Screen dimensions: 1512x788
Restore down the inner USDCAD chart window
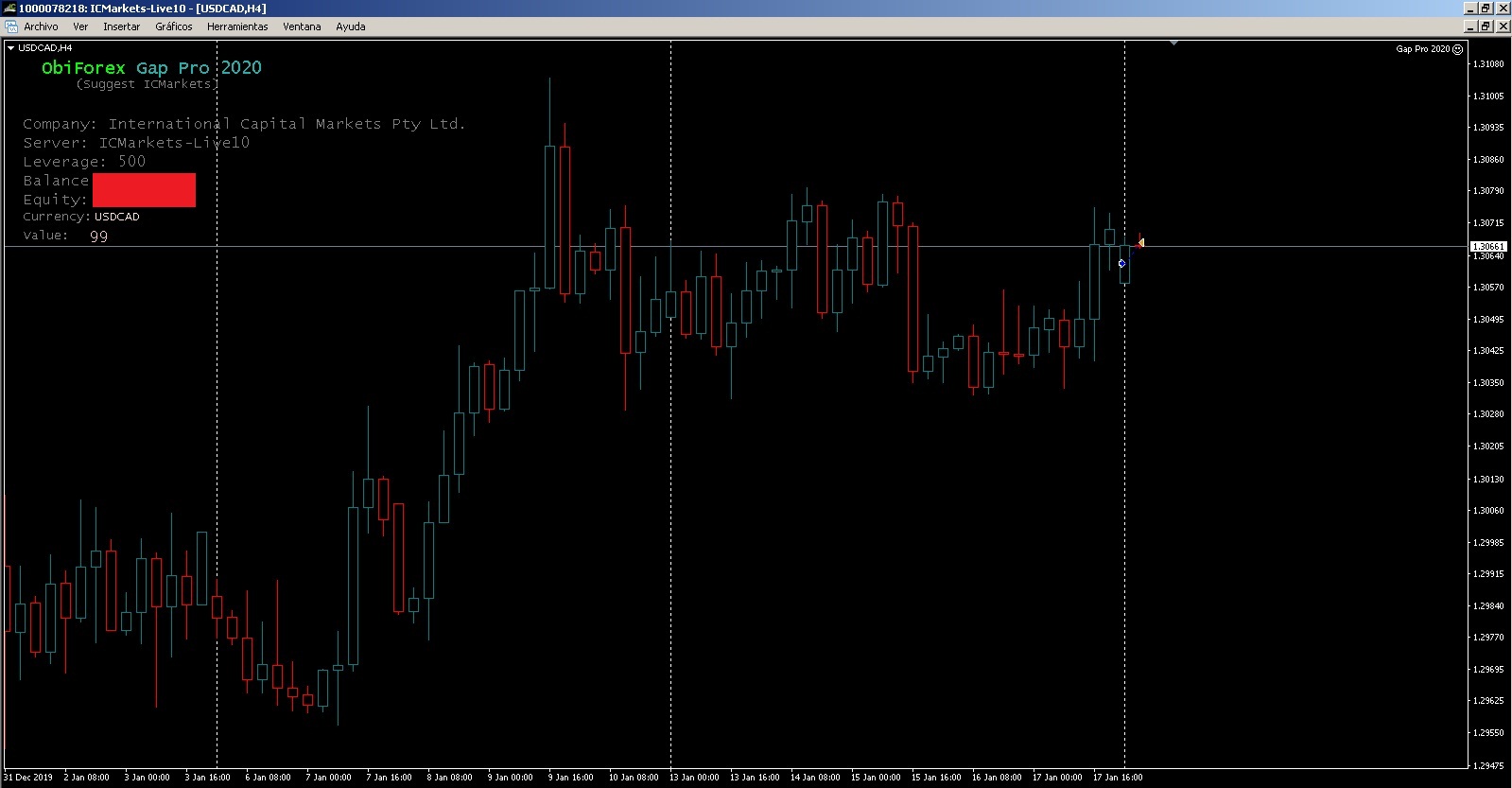(x=1486, y=26)
